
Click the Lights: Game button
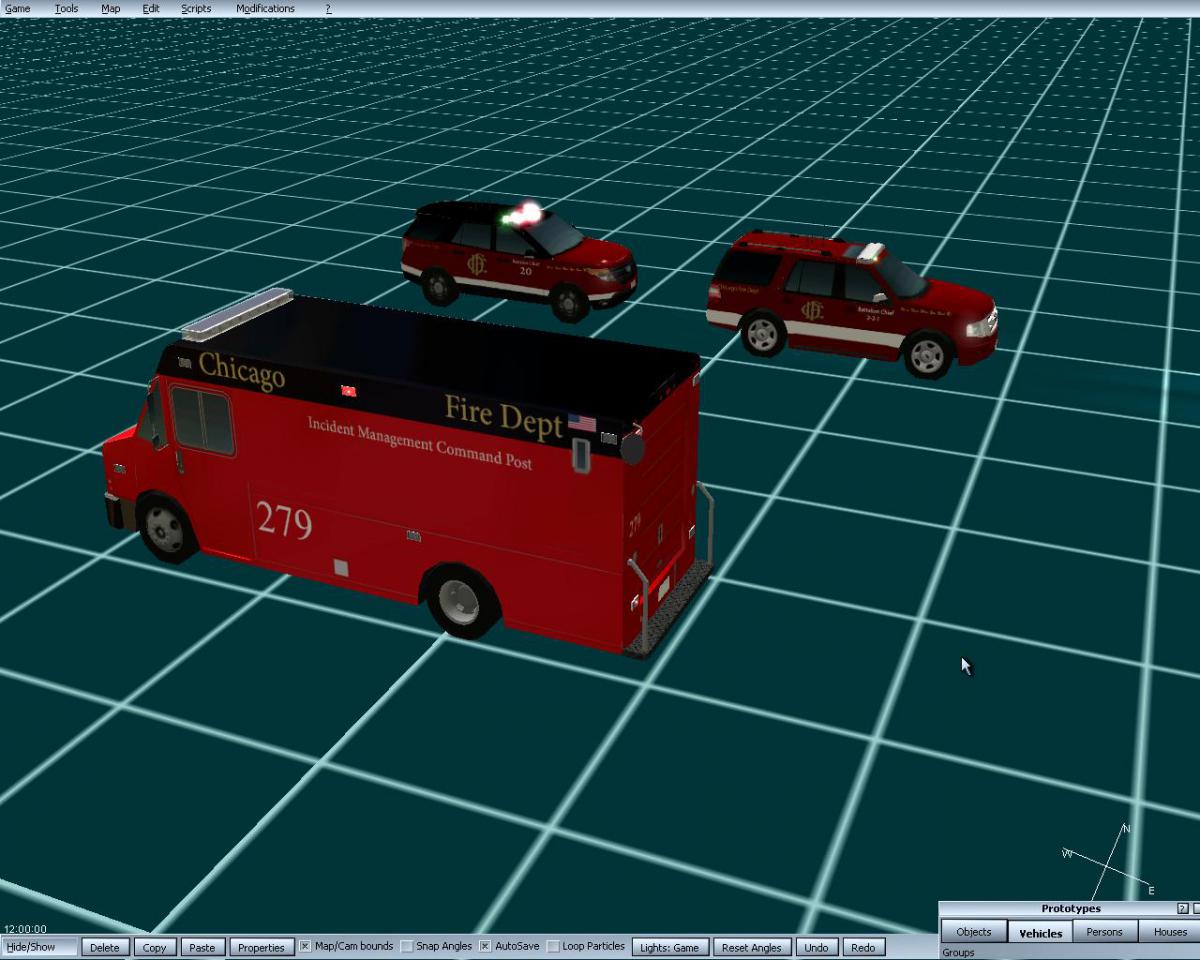tap(670, 947)
